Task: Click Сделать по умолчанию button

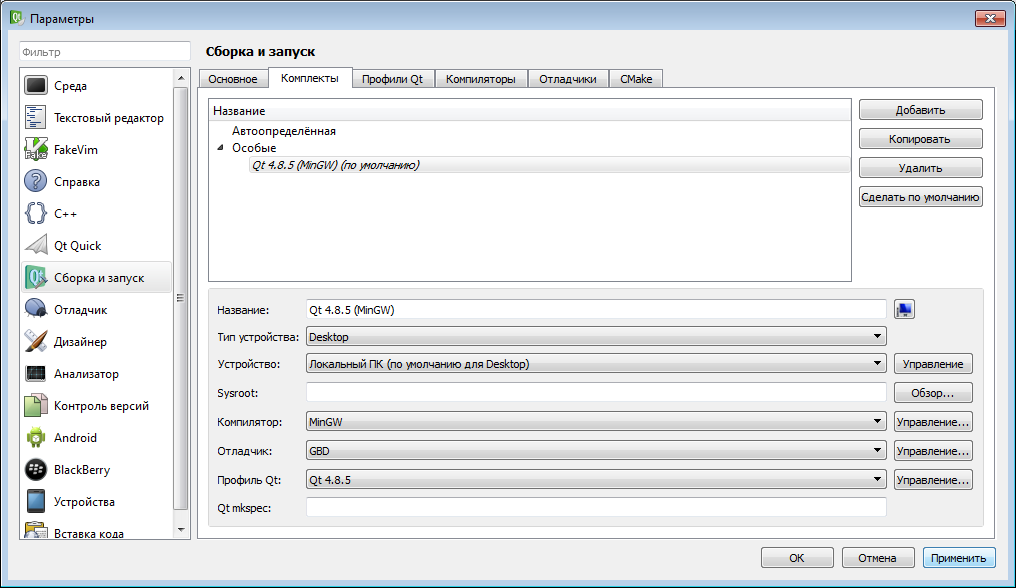Action: 921,197
